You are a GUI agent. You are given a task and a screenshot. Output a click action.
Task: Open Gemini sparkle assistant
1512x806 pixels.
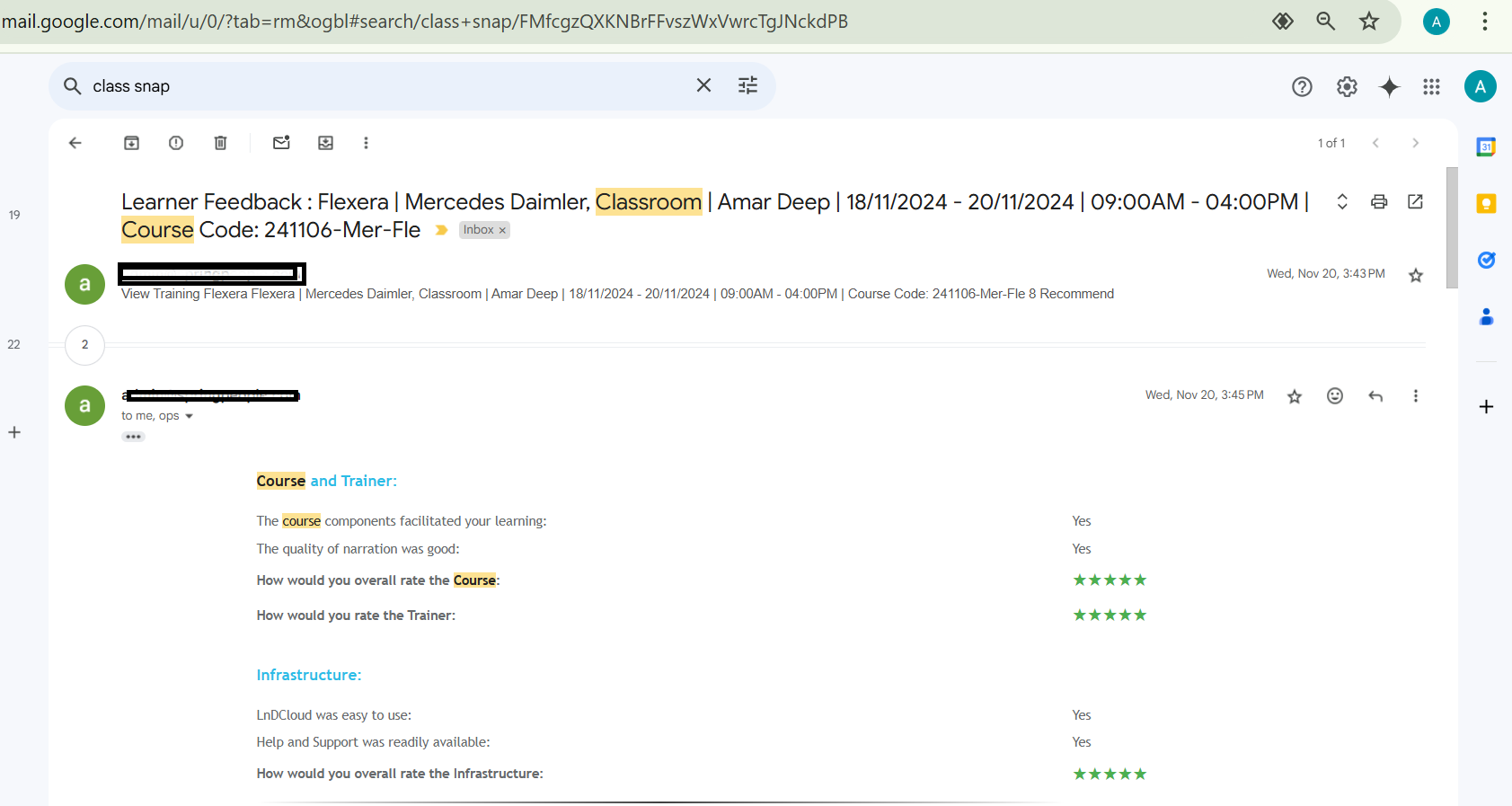coord(1389,86)
